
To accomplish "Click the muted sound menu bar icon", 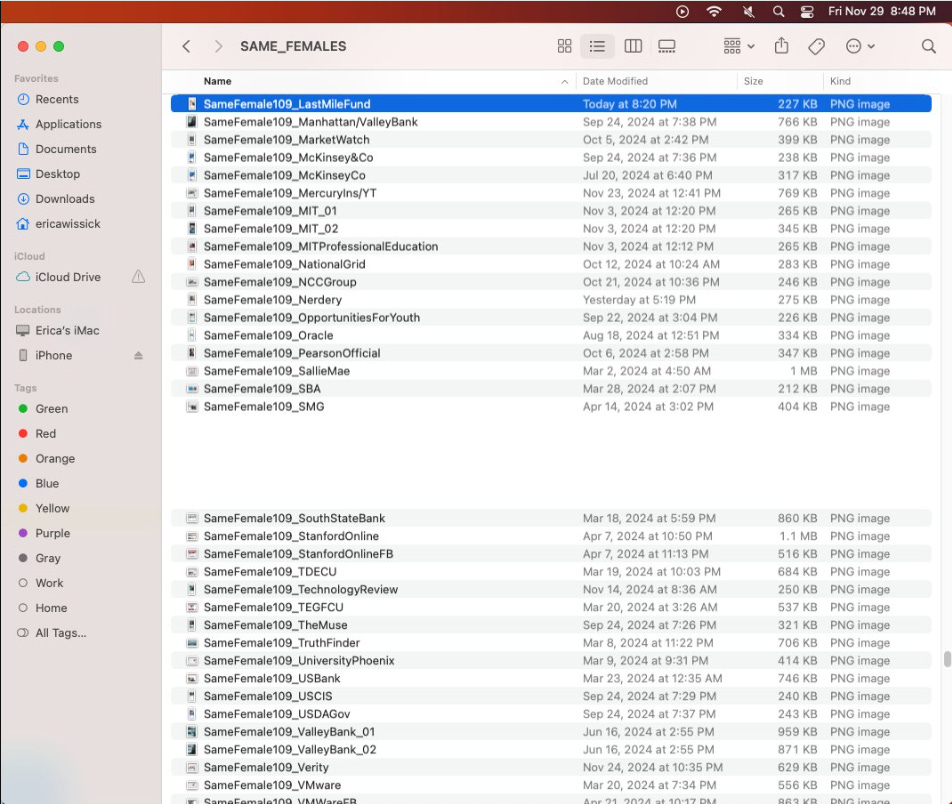I will click(x=749, y=12).
